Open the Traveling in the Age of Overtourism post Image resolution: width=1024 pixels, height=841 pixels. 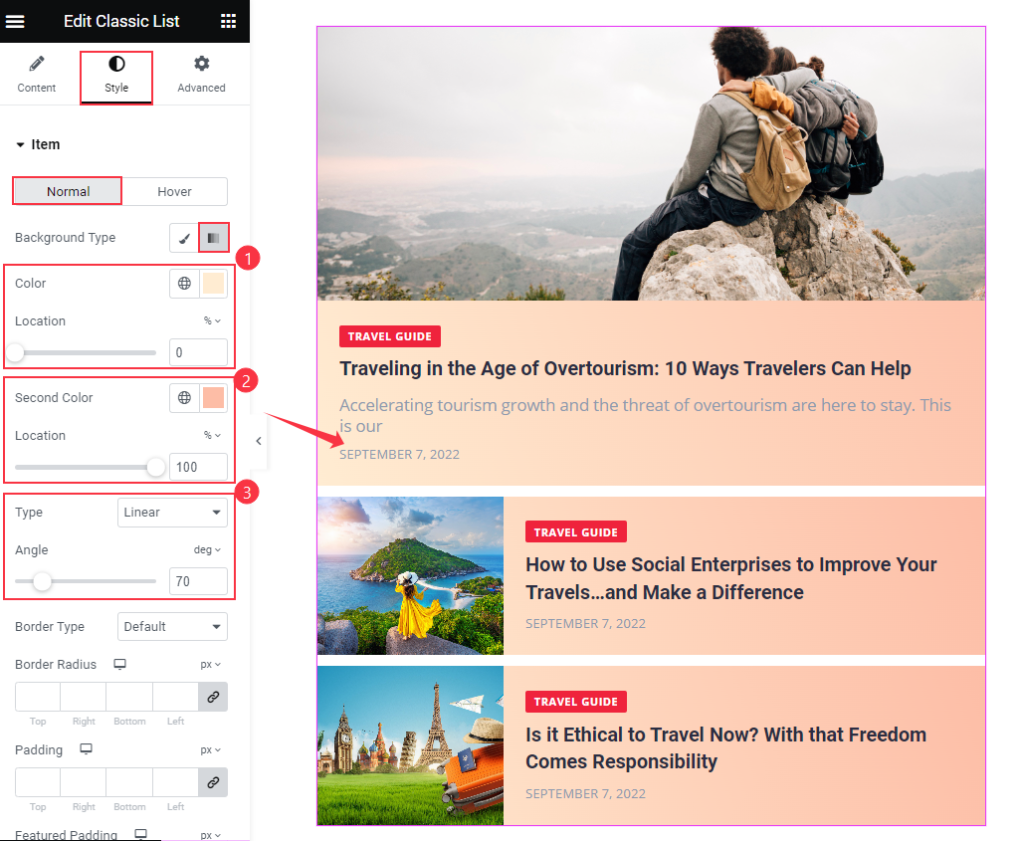click(625, 368)
